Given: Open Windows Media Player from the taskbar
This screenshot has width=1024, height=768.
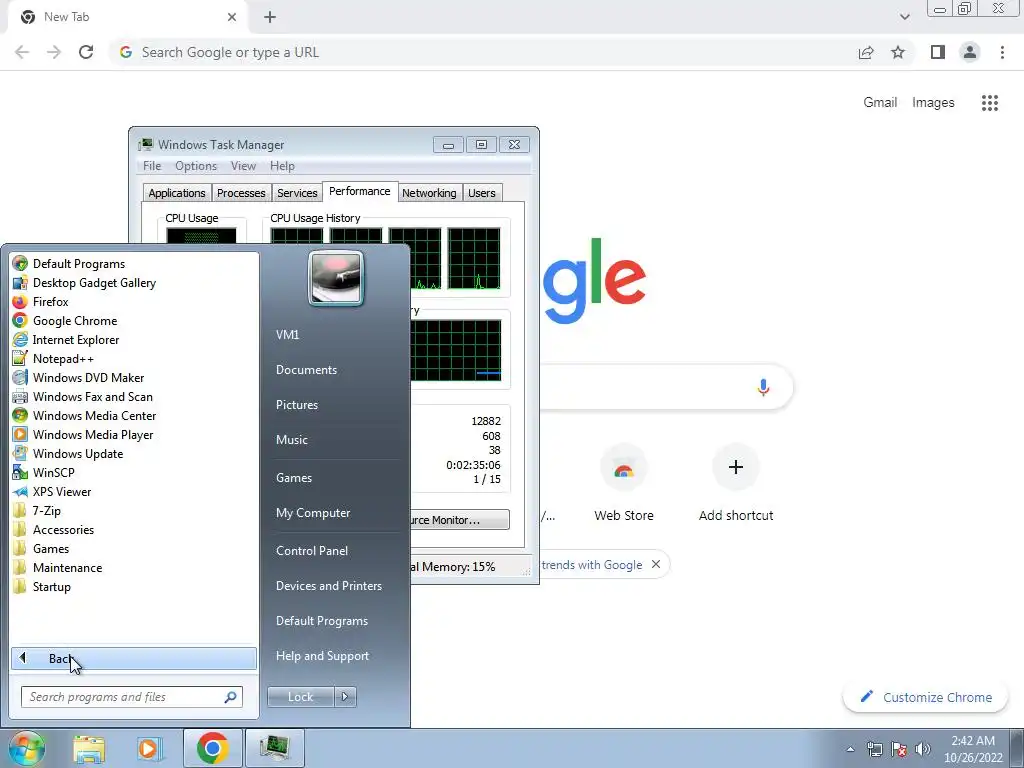Looking at the screenshot, I should point(149,748).
